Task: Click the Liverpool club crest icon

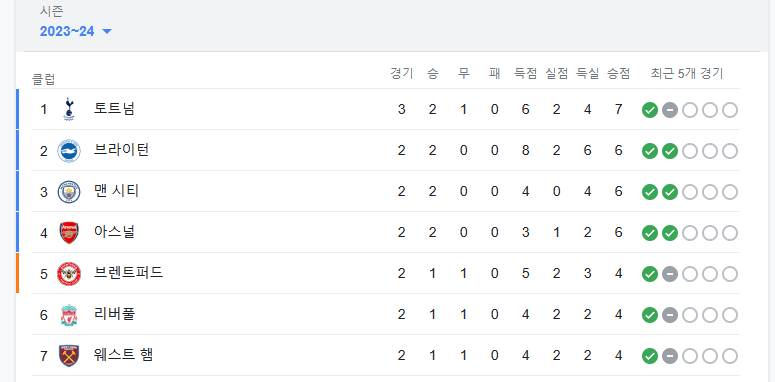Action: (69, 315)
